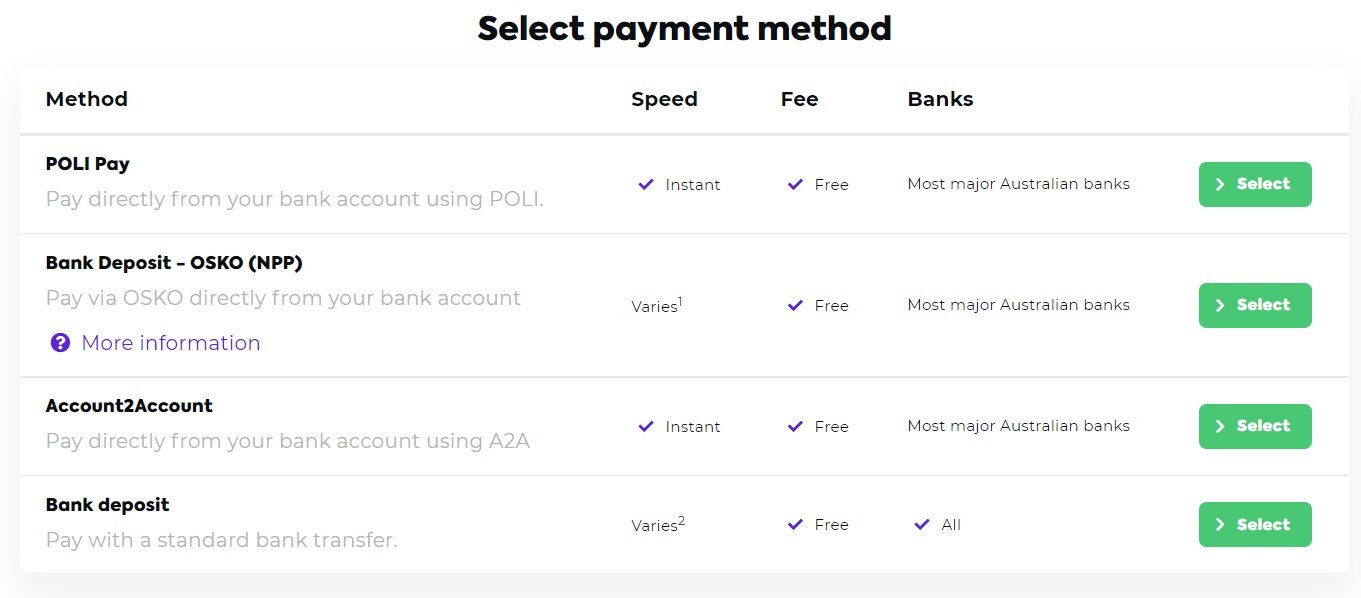Click the Account2Account method title
The image size is (1361, 598).
click(x=129, y=406)
